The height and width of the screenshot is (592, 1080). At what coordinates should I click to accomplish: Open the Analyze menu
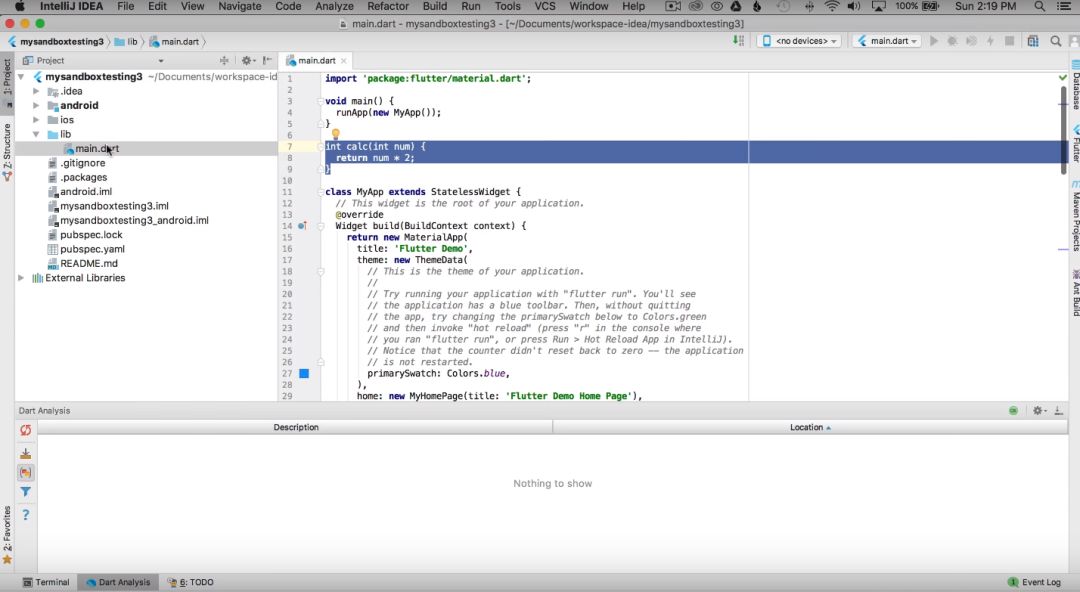pos(334,6)
